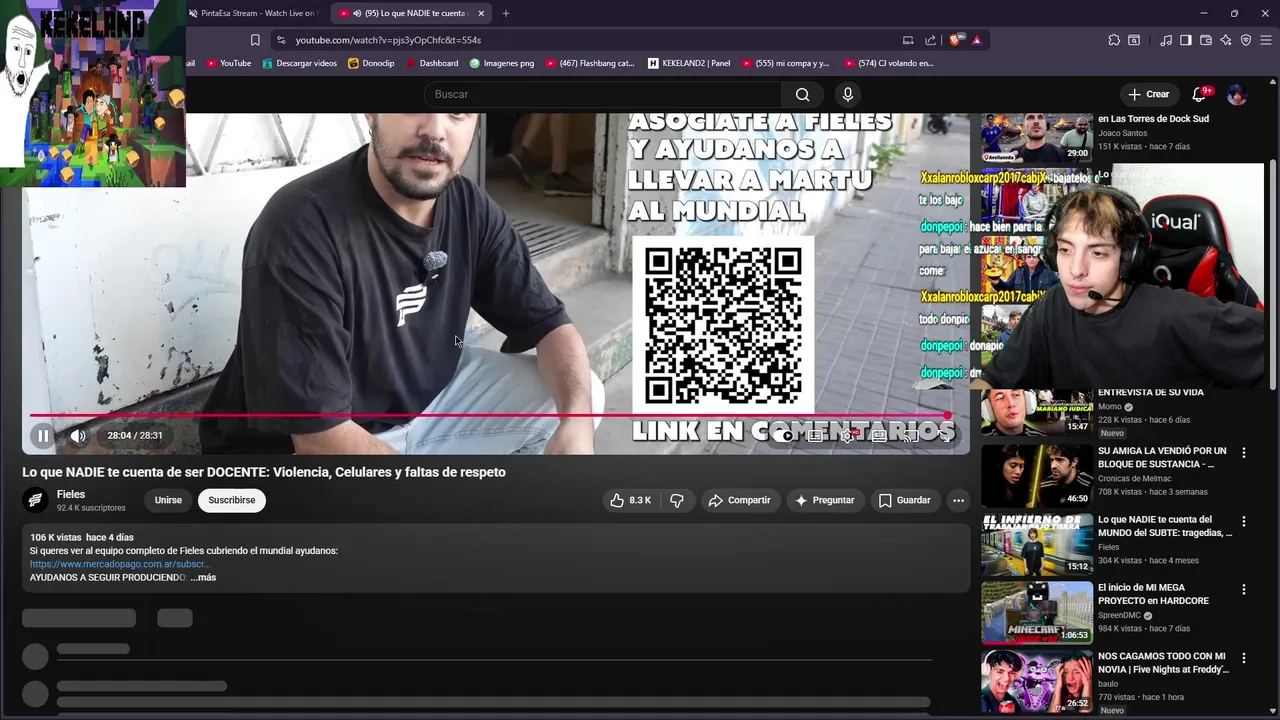
Task: Switch to PintaEsa Stream browser tab
Action: (x=257, y=13)
